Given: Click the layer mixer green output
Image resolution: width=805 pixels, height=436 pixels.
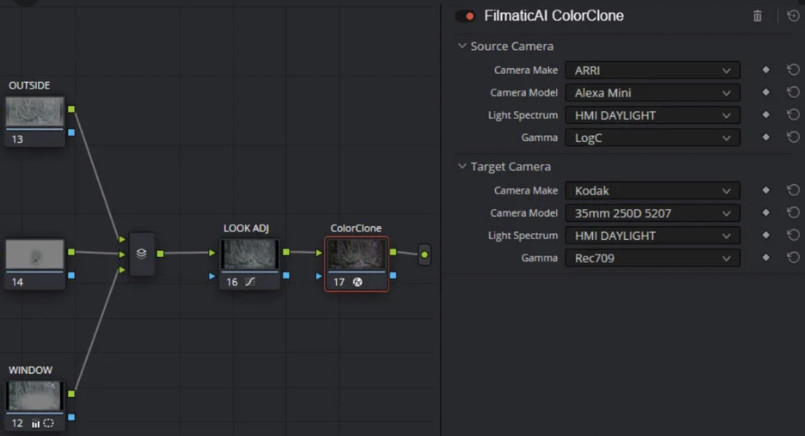Looking at the screenshot, I should (160, 254).
